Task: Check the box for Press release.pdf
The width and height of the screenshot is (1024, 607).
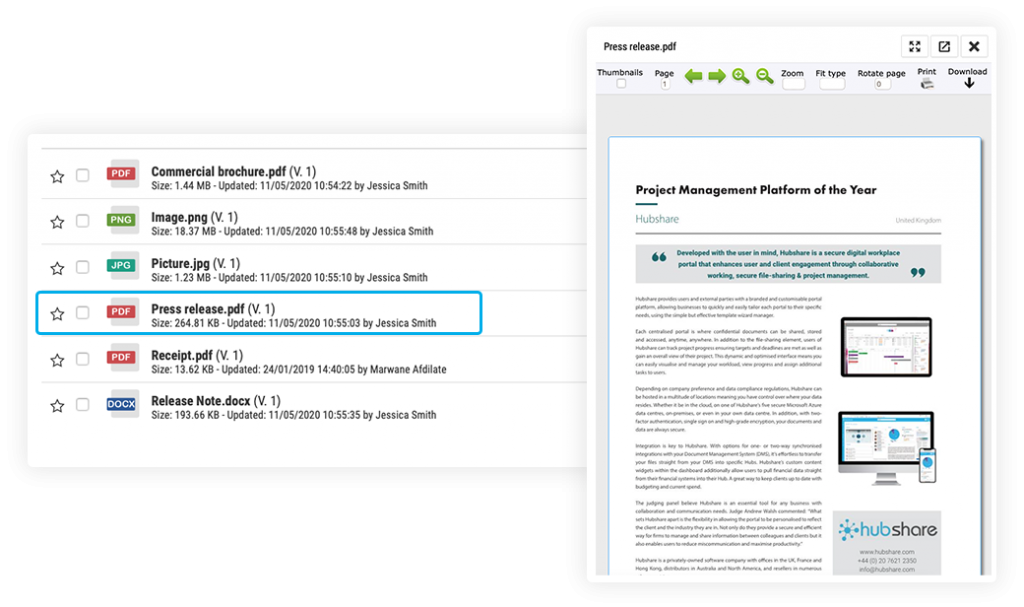Action: point(82,313)
